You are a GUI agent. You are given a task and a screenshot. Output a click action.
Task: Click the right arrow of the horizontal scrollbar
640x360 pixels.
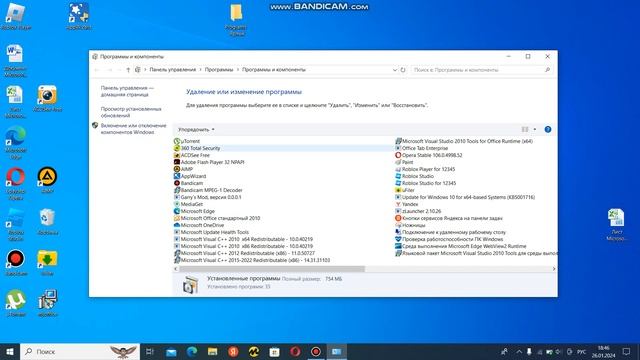[554, 269]
